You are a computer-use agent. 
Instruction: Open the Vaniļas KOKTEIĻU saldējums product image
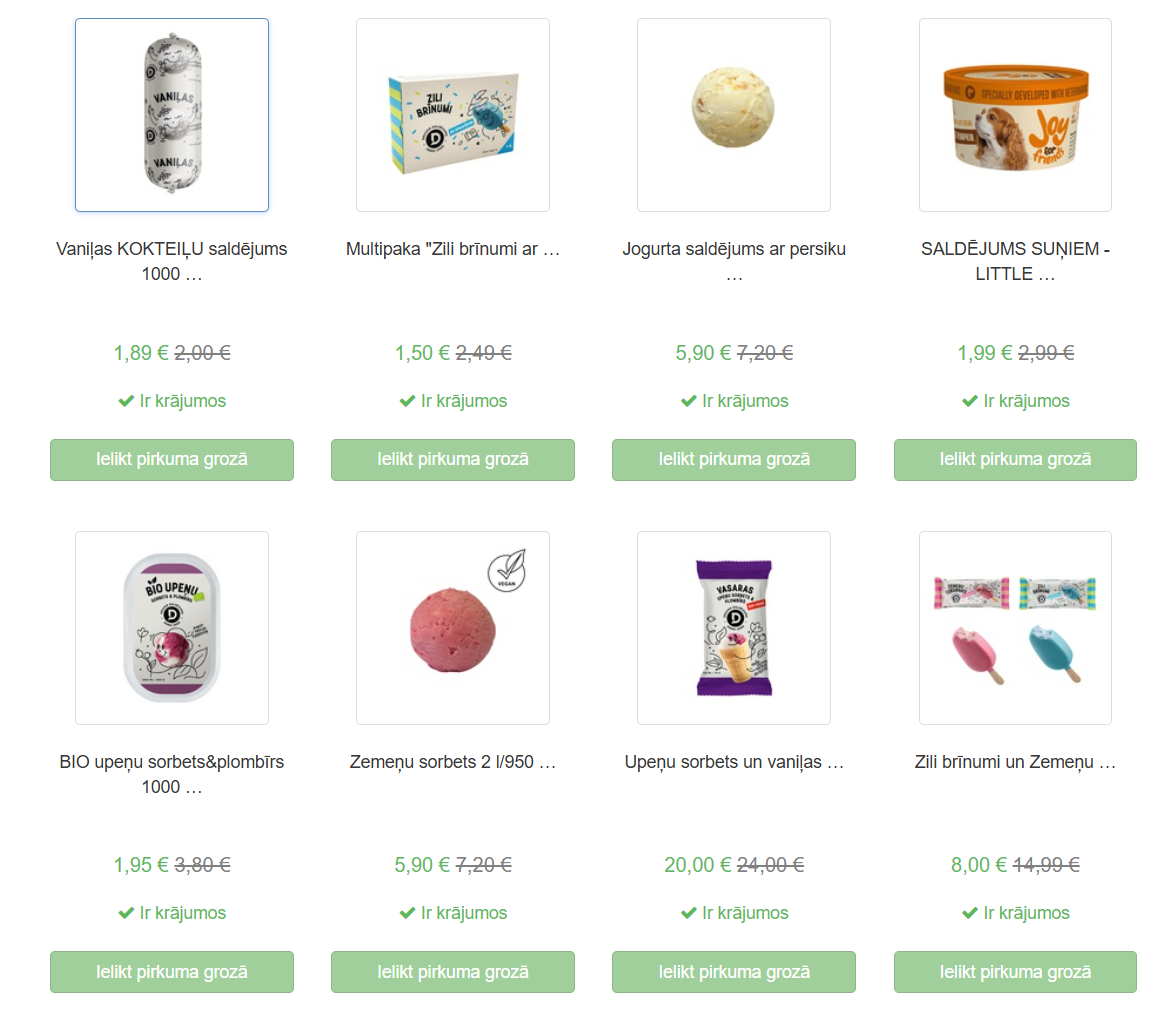(172, 115)
